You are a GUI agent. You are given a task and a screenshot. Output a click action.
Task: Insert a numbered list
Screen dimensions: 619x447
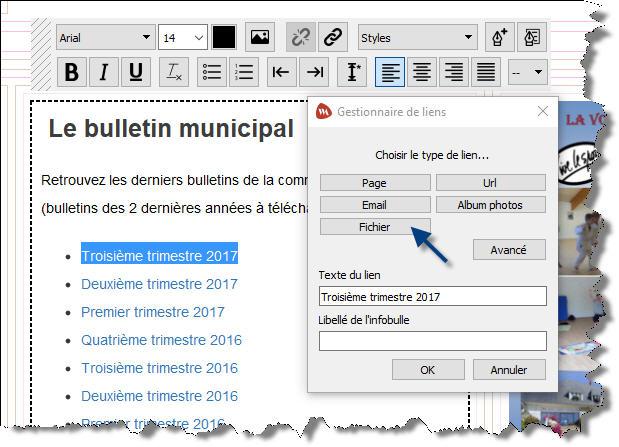click(243, 72)
